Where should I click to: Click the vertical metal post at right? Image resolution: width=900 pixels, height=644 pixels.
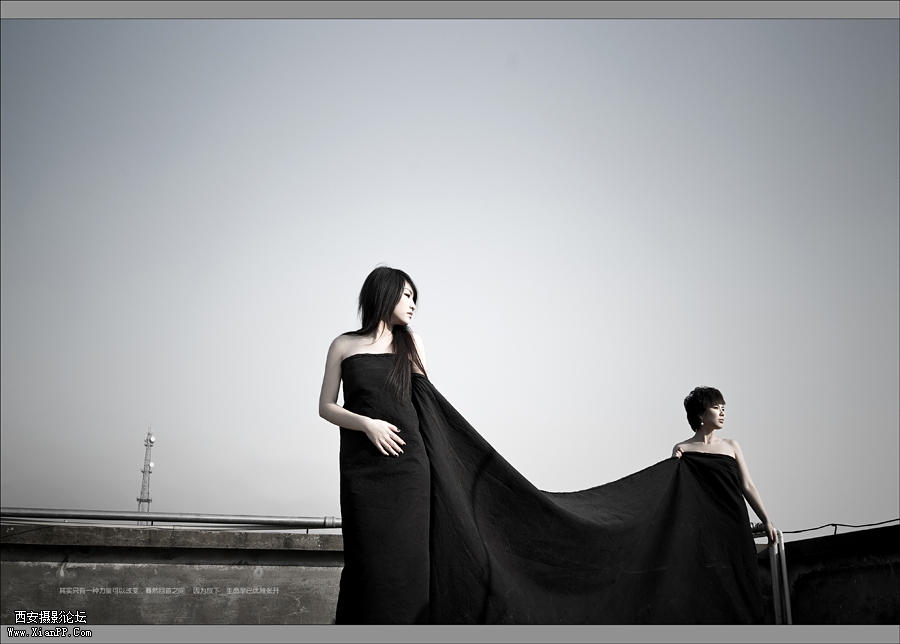click(779, 580)
